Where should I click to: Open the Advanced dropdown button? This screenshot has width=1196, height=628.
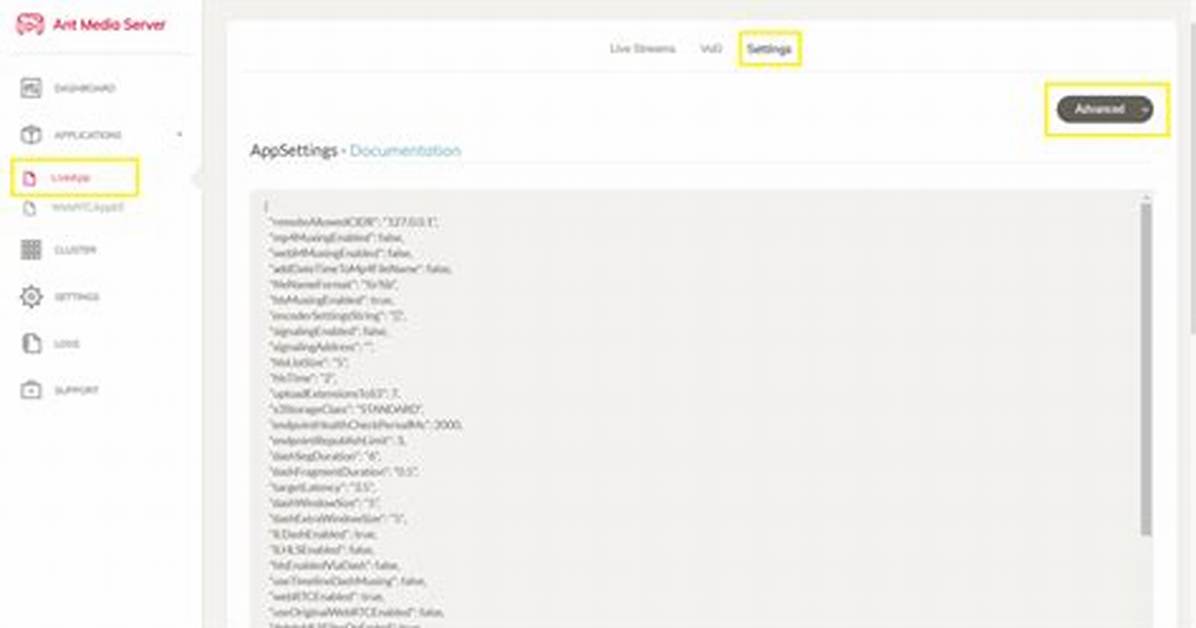point(1104,109)
